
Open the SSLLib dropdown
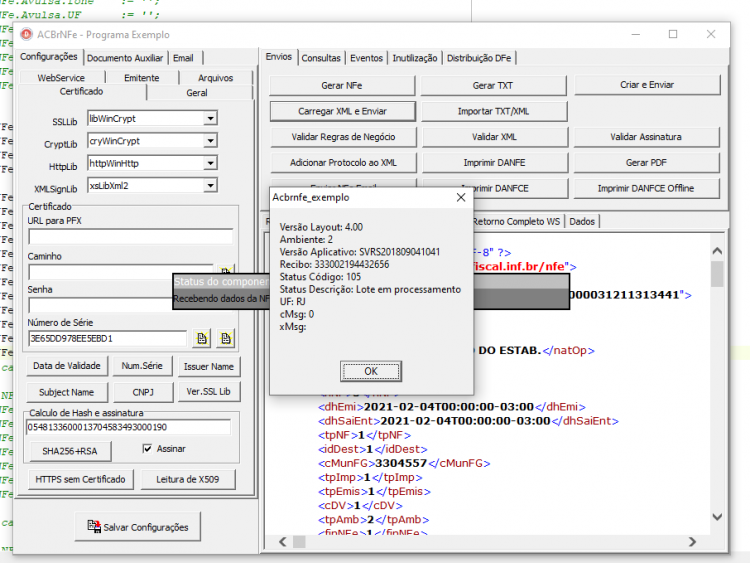tap(210, 118)
